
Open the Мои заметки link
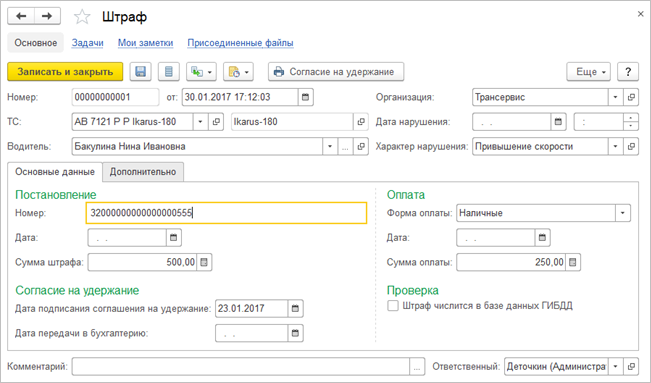tap(145, 43)
